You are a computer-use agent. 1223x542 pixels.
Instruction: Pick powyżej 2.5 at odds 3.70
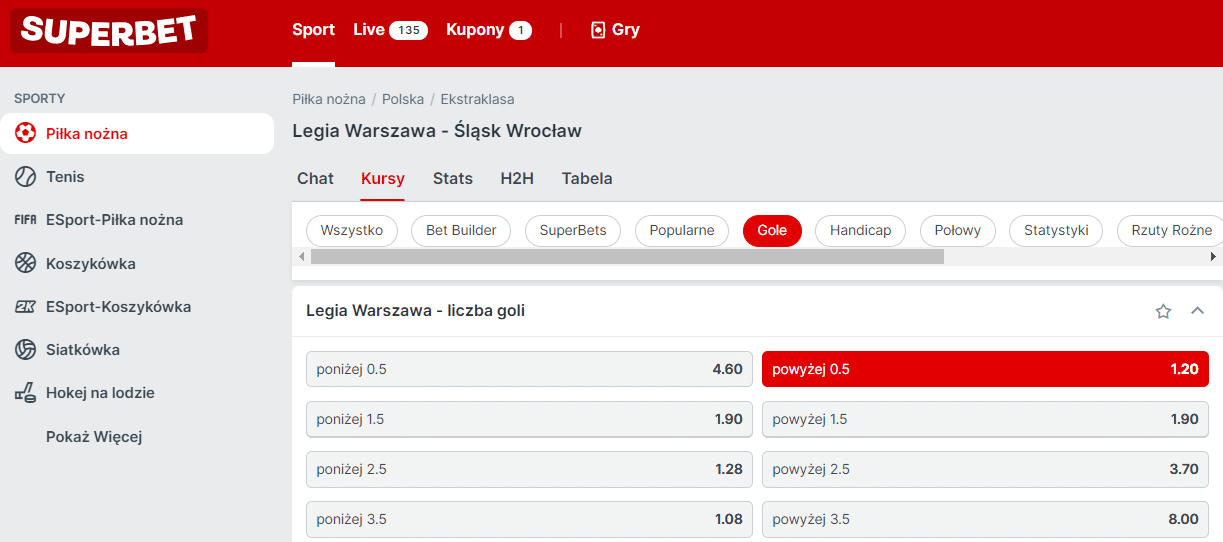pyautogui.click(x=985, y=469)
